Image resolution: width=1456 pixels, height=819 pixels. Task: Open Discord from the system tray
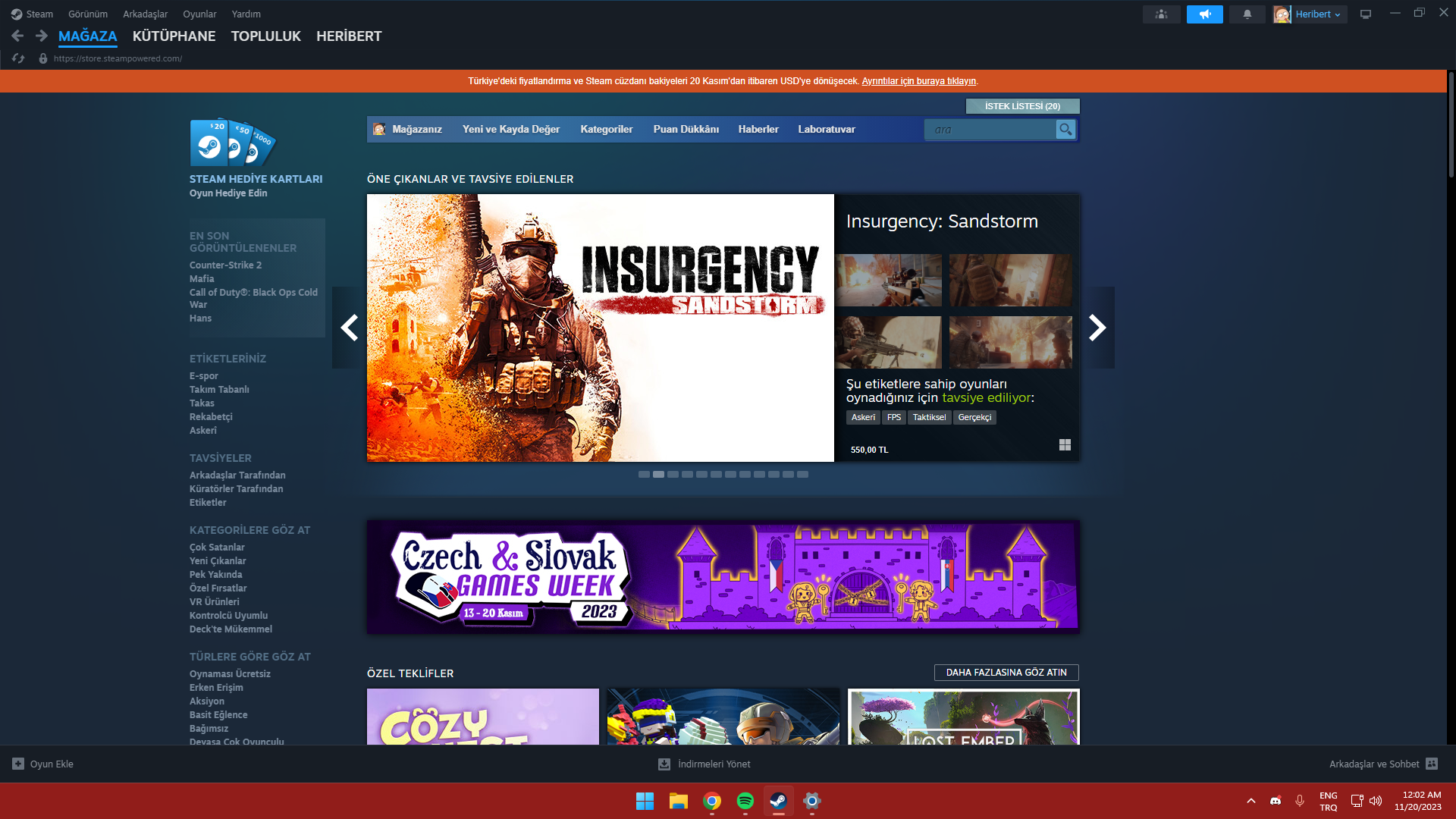point(1276,801)
